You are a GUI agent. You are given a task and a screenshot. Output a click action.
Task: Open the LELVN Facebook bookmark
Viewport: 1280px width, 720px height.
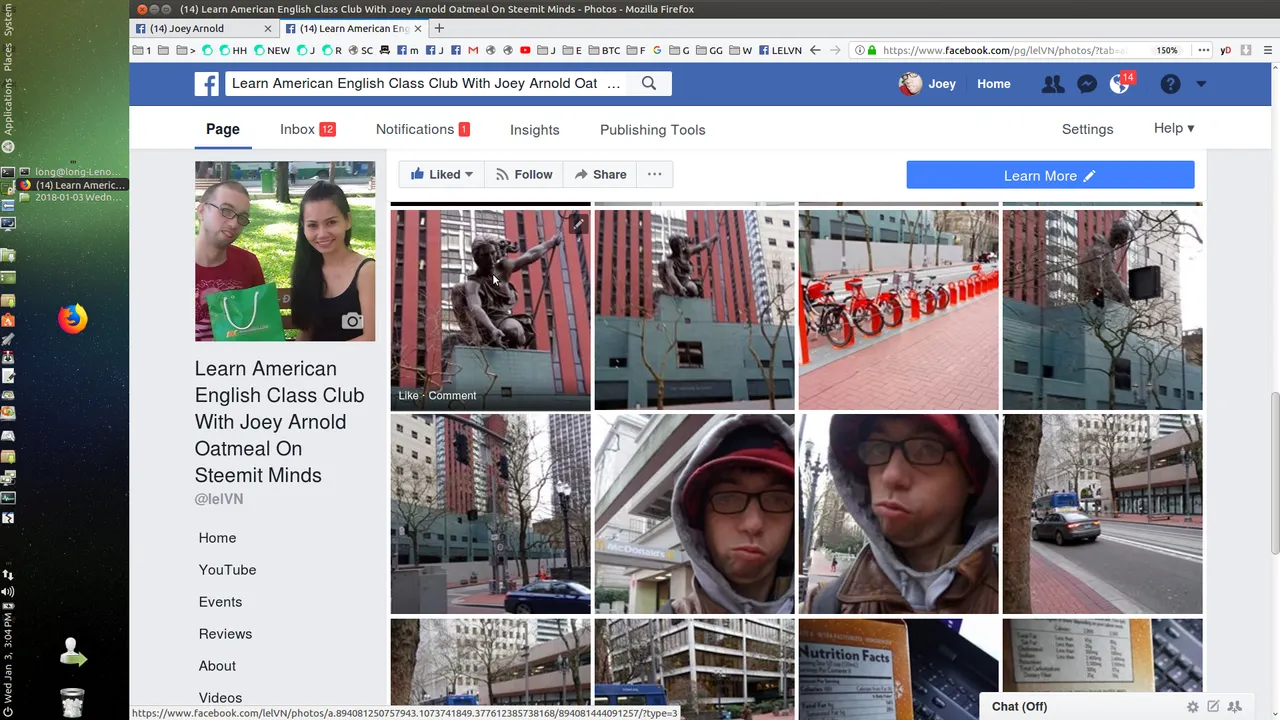click(780, 50)
